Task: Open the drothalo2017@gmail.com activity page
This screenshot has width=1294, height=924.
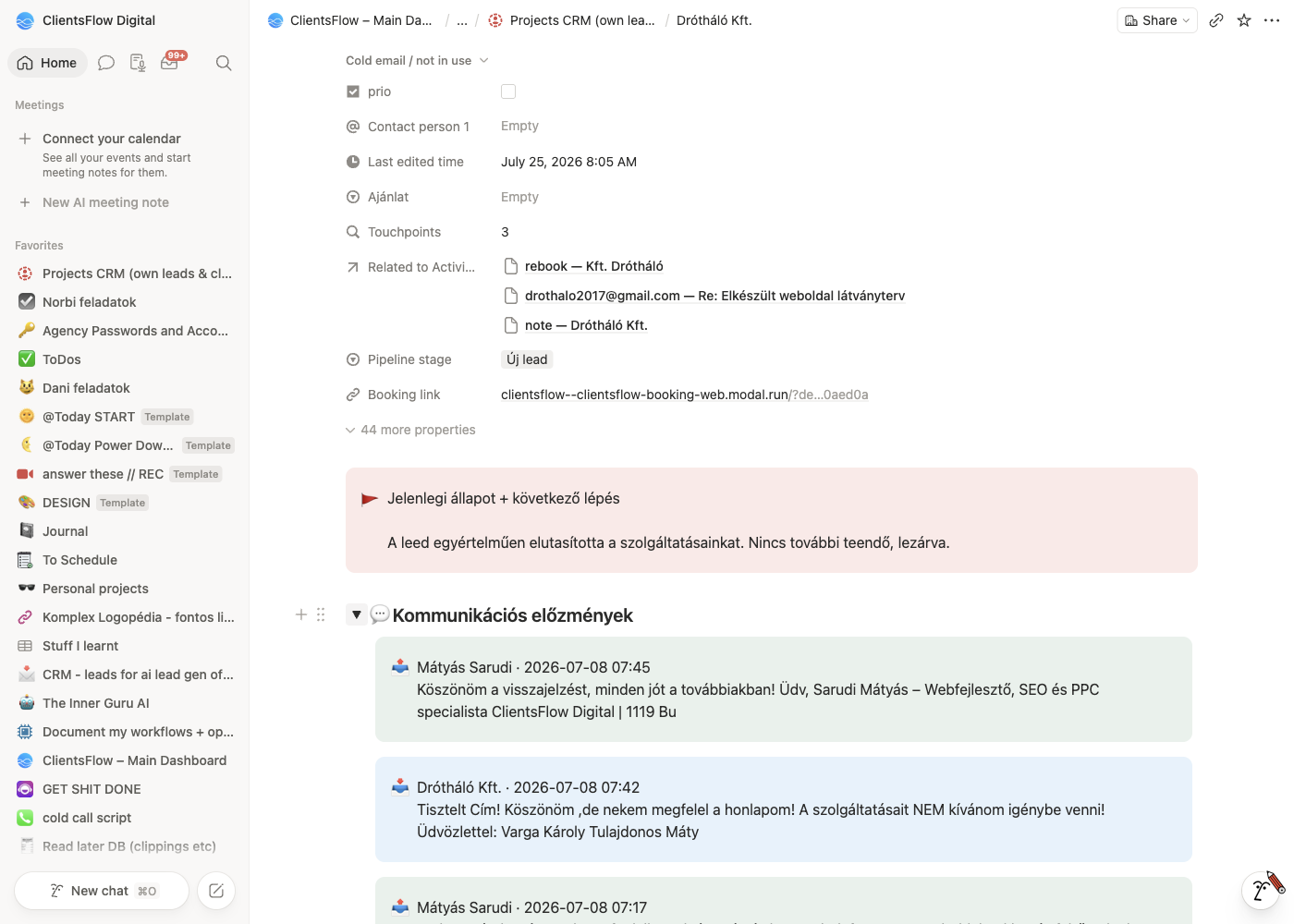Action: (x=714, y=296)
